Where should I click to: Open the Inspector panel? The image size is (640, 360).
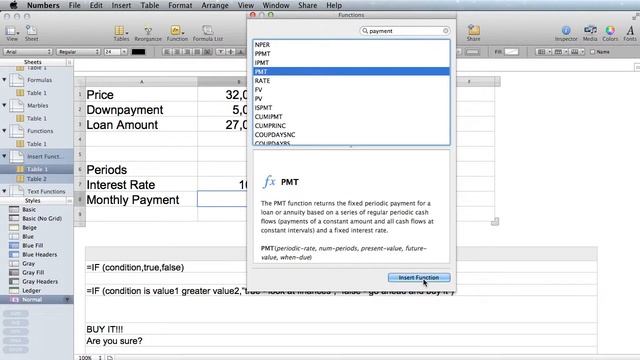[x=566, y=33]
